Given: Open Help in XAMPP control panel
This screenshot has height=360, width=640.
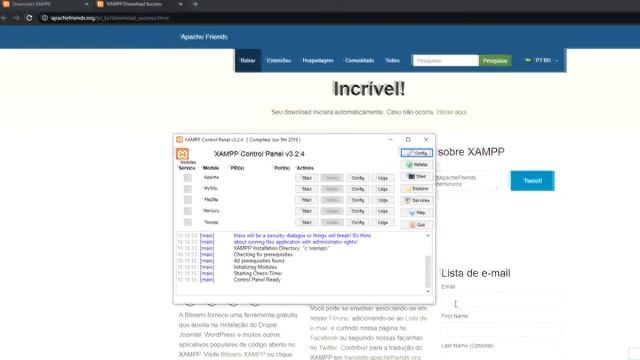Looking at the screenshot, I should click(416, 213).
